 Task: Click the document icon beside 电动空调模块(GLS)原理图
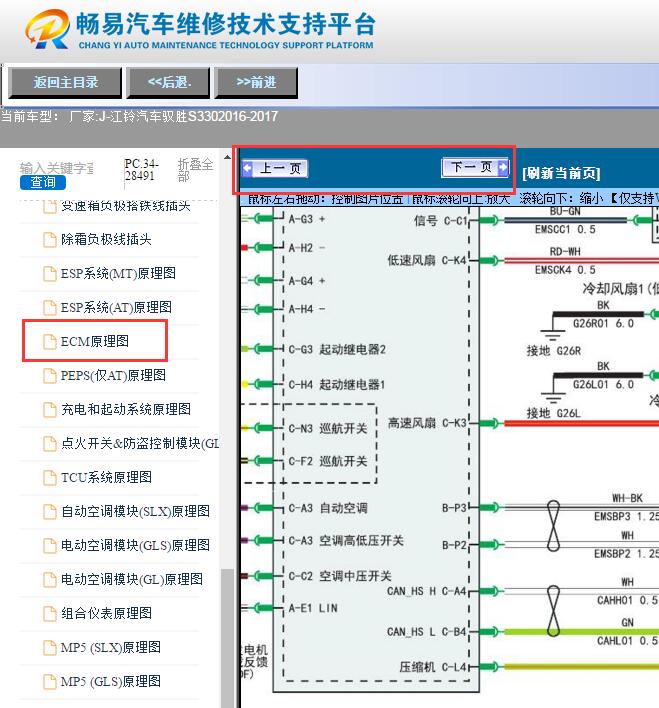point(50,545)
